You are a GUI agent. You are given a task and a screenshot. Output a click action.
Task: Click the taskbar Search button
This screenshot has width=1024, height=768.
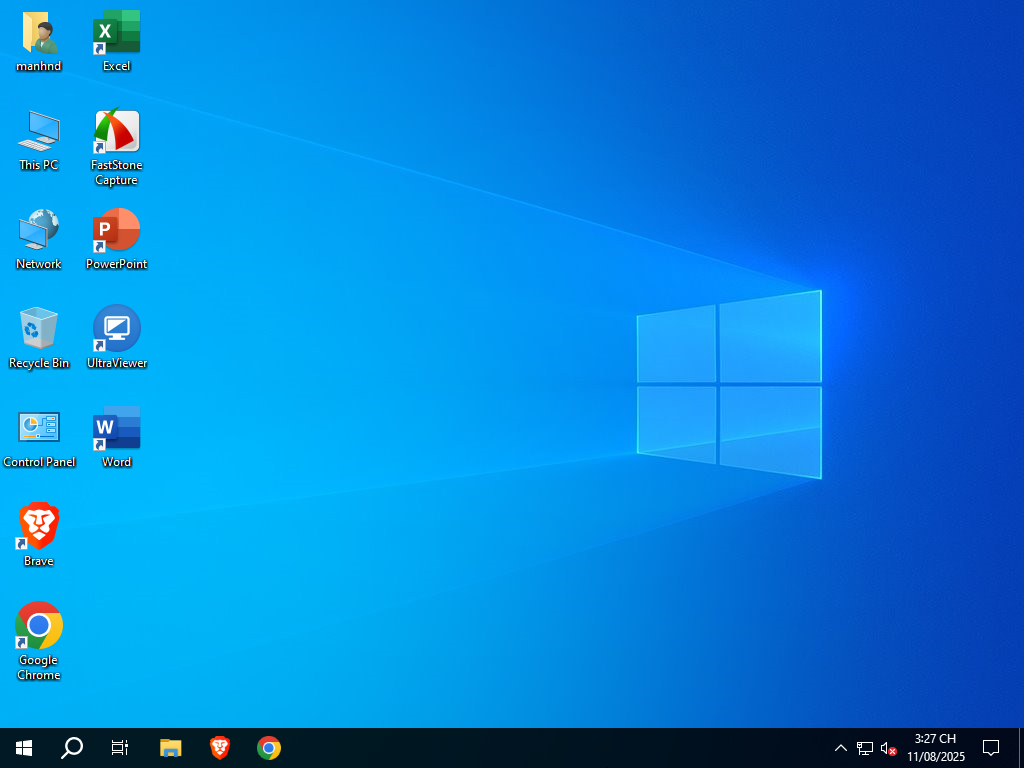click(70, 747)
